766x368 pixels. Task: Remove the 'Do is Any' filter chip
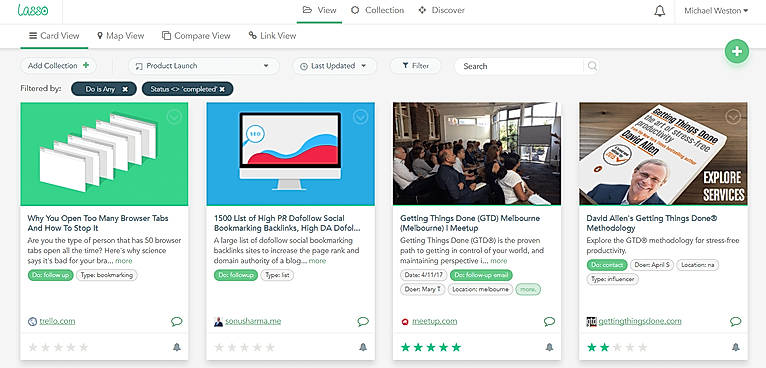pyautogui.click(x=125, y=89)
